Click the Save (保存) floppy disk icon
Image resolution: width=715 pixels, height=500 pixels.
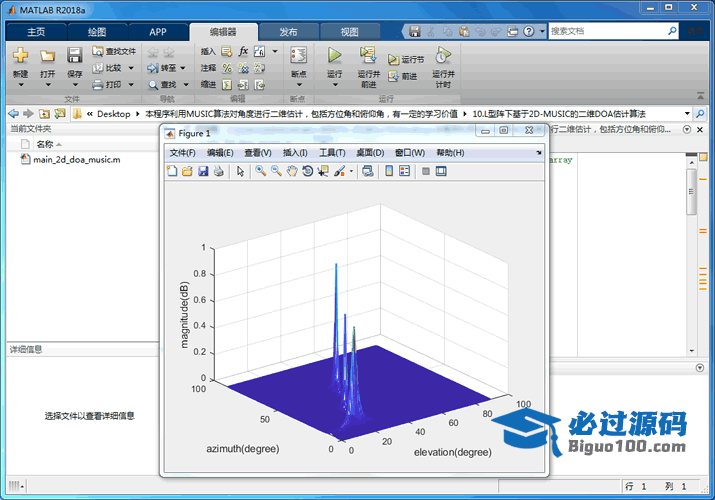coord(74,55)
